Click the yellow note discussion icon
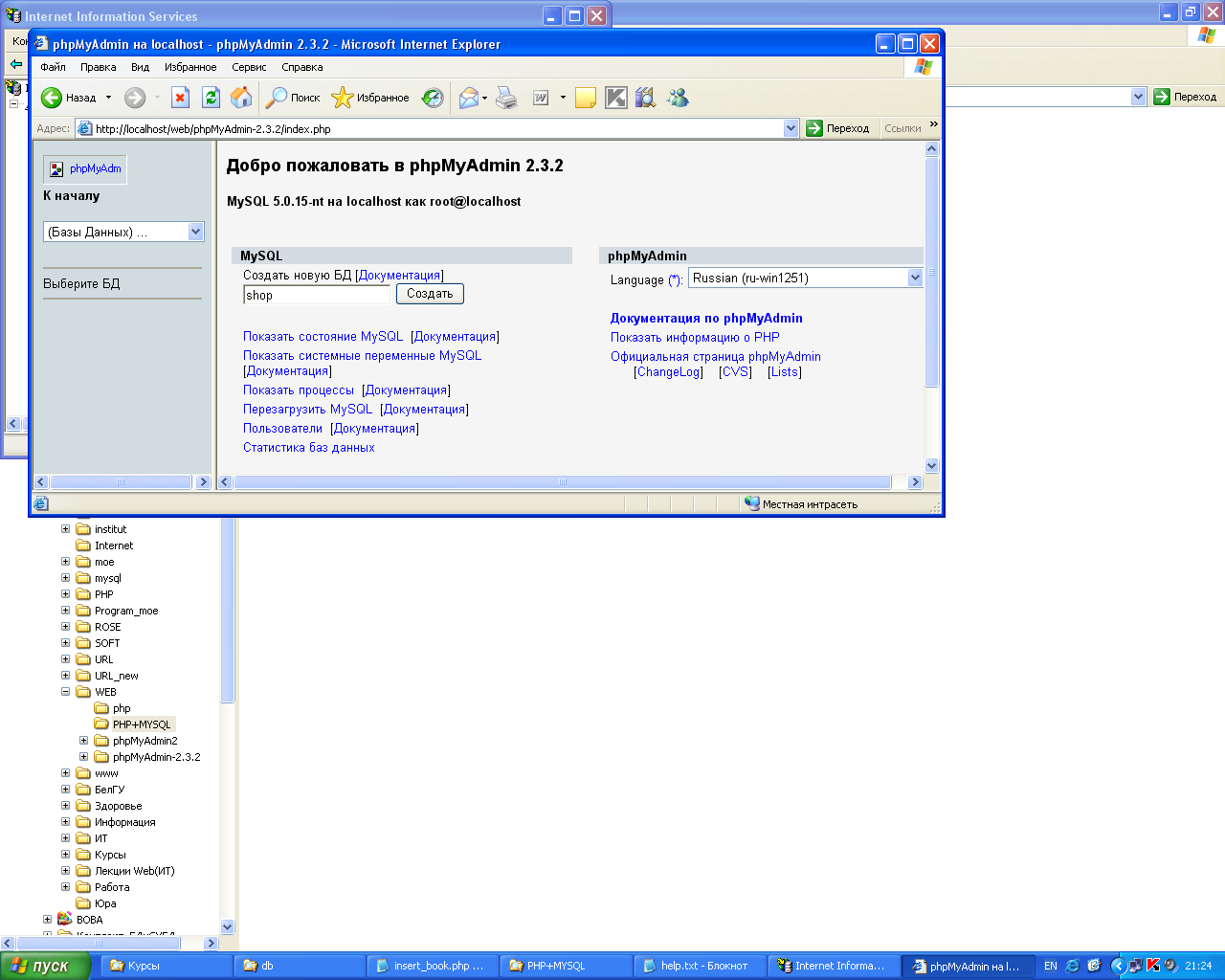The width and height of the screenshot is (1225, 980). 586,98
